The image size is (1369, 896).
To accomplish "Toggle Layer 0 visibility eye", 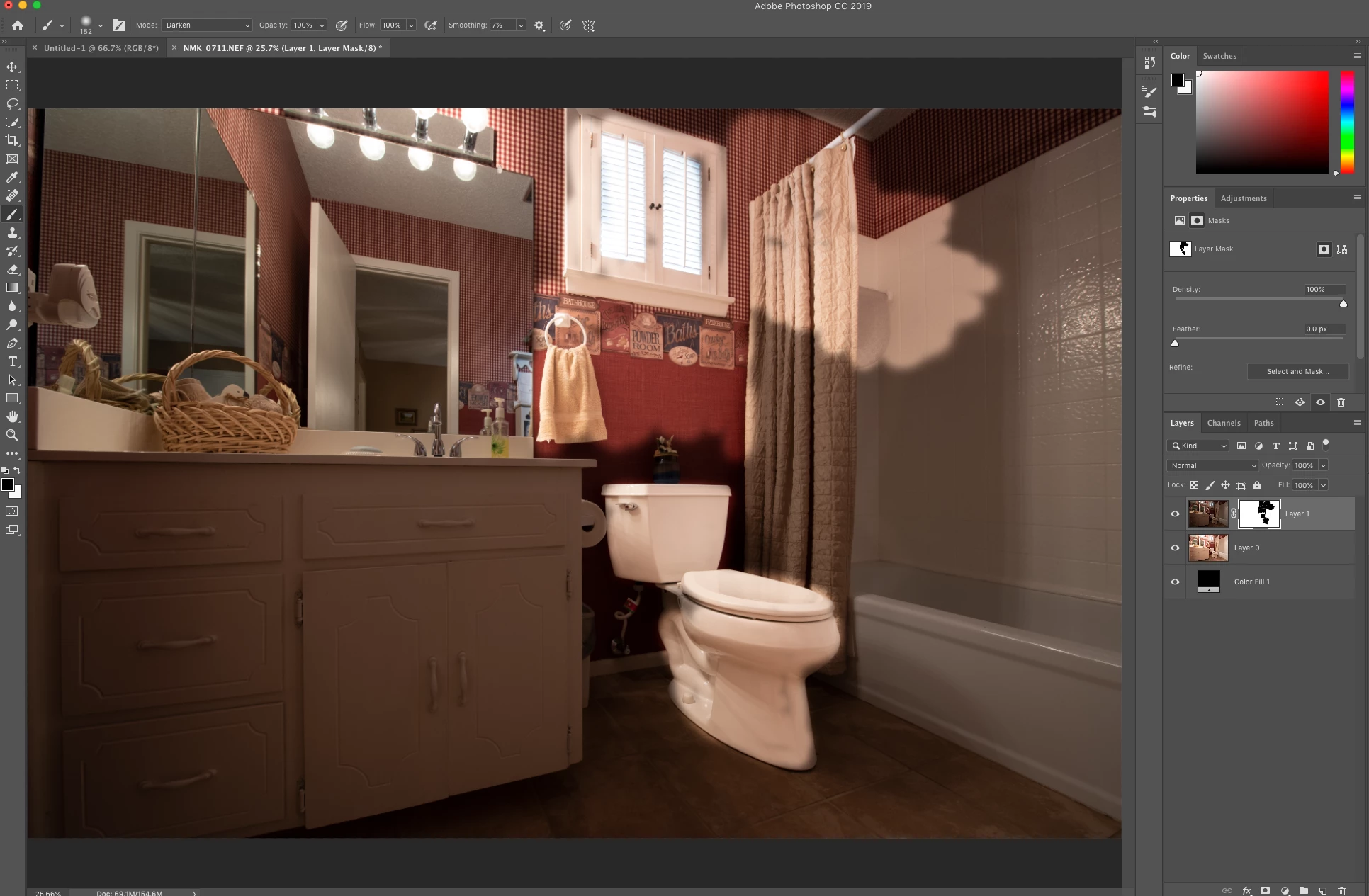I will coord(1175,548).
